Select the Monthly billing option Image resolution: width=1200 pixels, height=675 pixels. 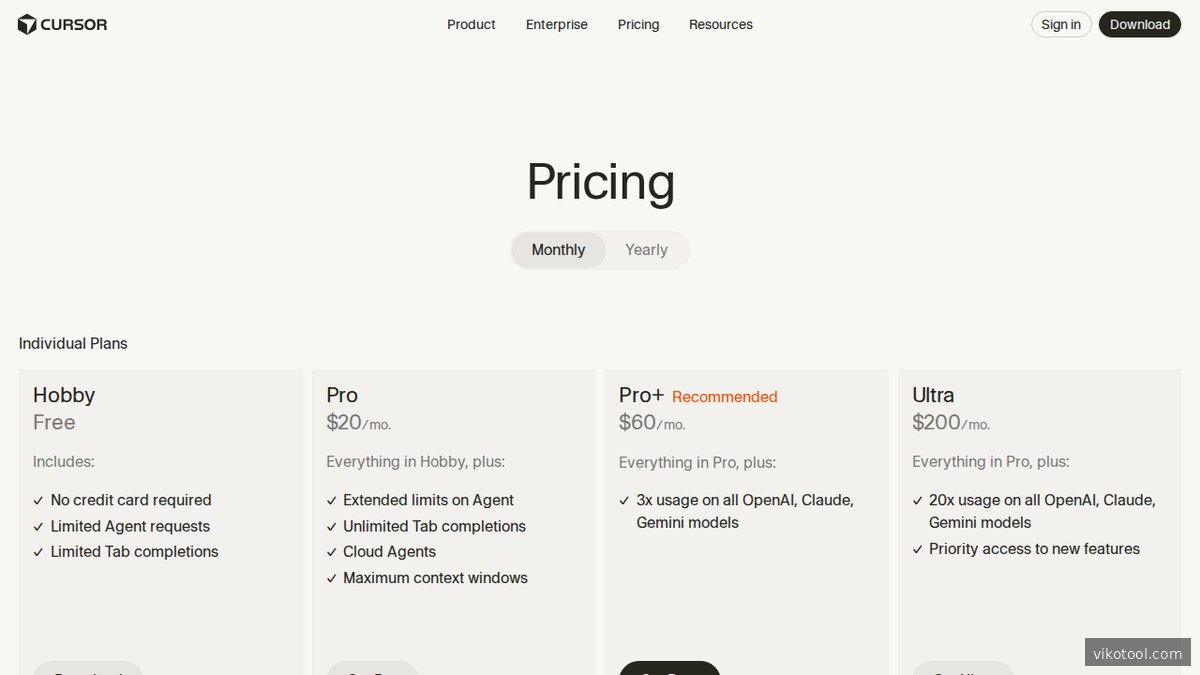point(558,249)
